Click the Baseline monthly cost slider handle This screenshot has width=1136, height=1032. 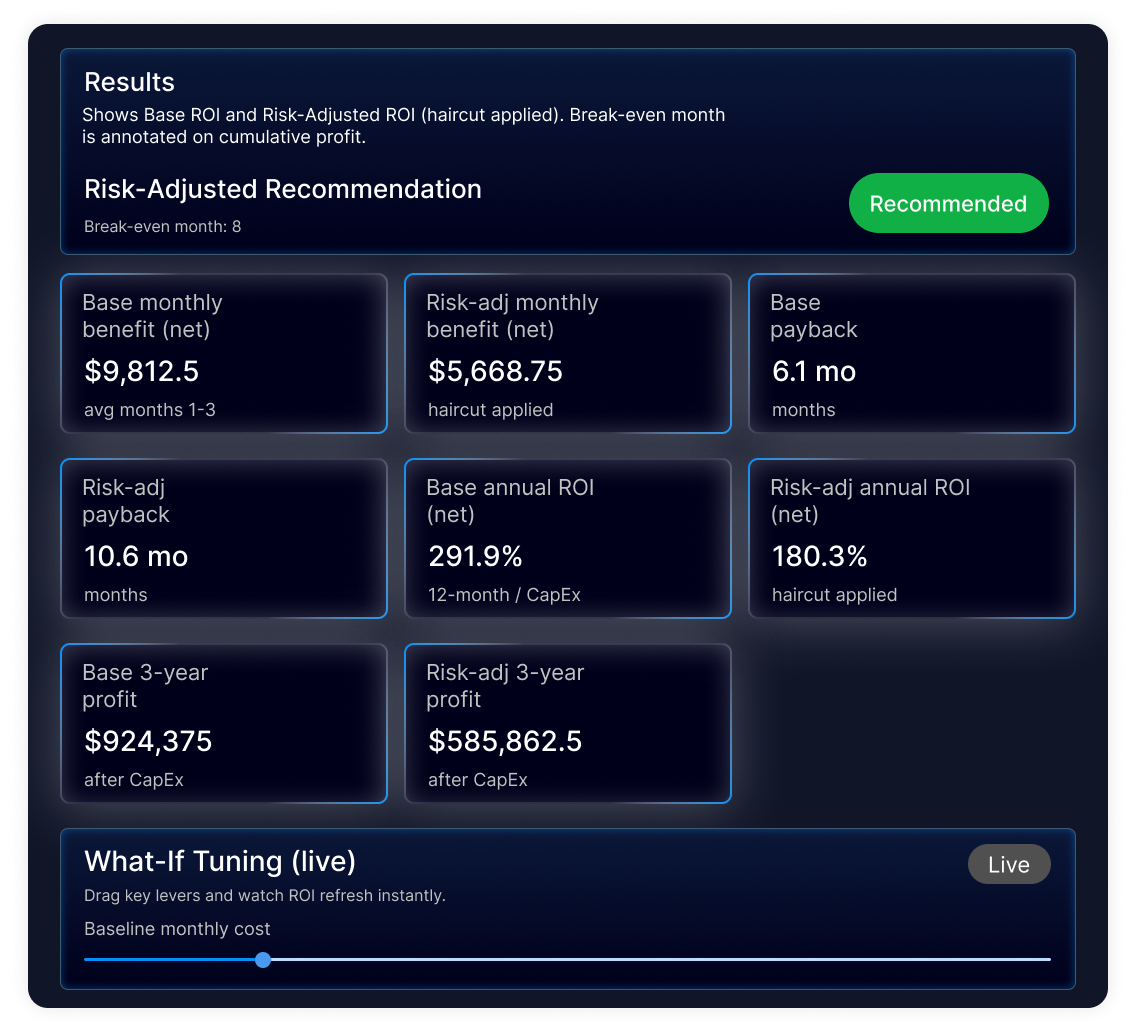tap(263, 960)
